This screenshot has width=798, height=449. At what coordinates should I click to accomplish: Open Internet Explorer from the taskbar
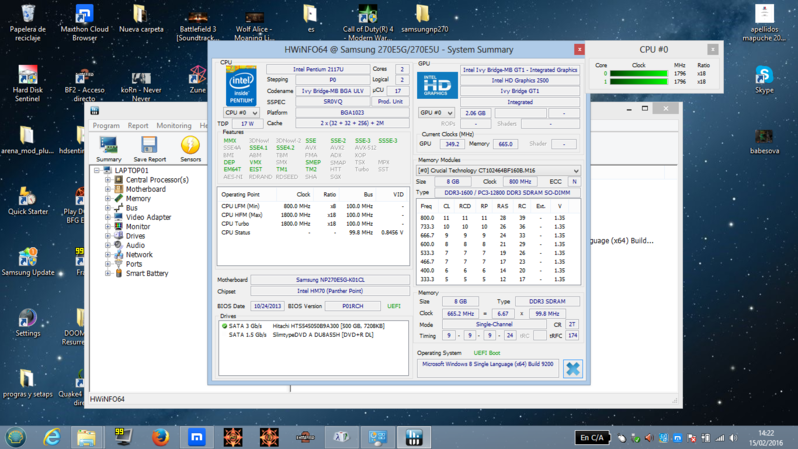point(51,437)
